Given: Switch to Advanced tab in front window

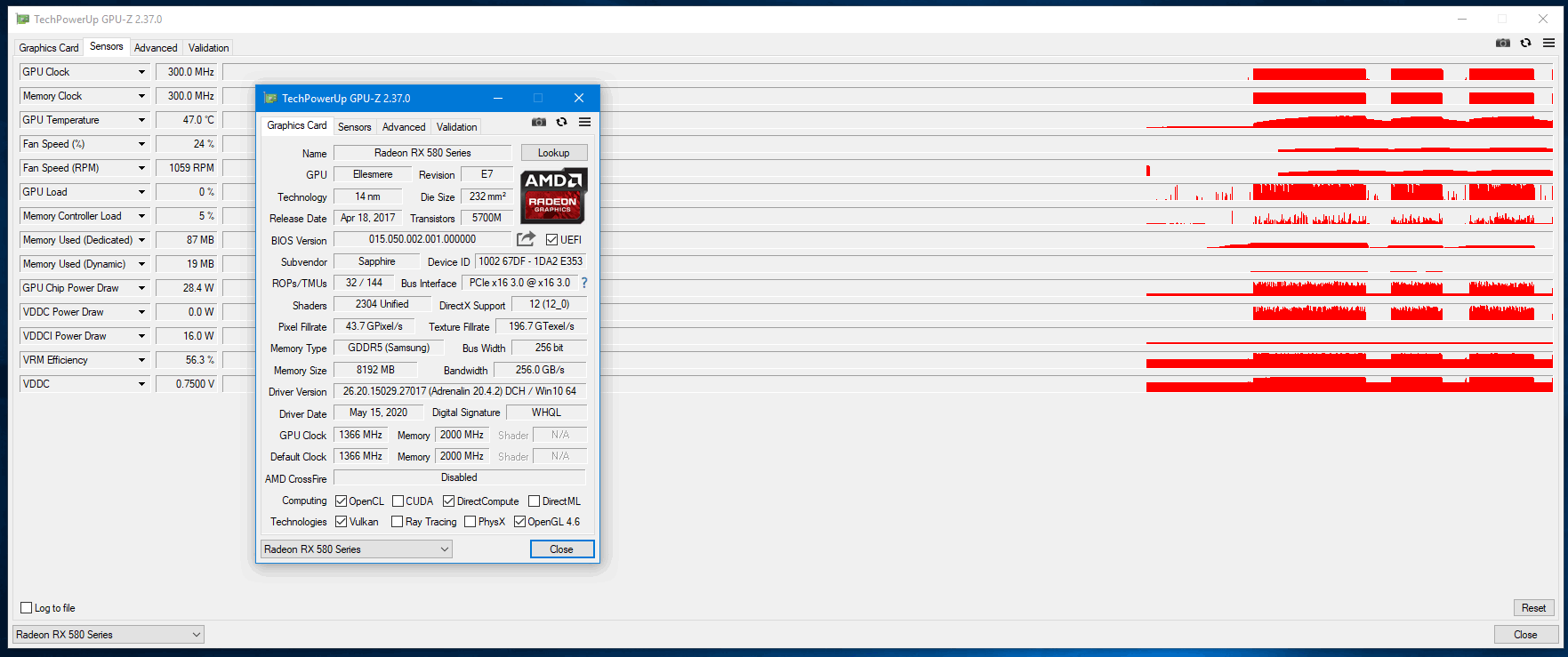Looking at the screenshot, I should point(404,127).
